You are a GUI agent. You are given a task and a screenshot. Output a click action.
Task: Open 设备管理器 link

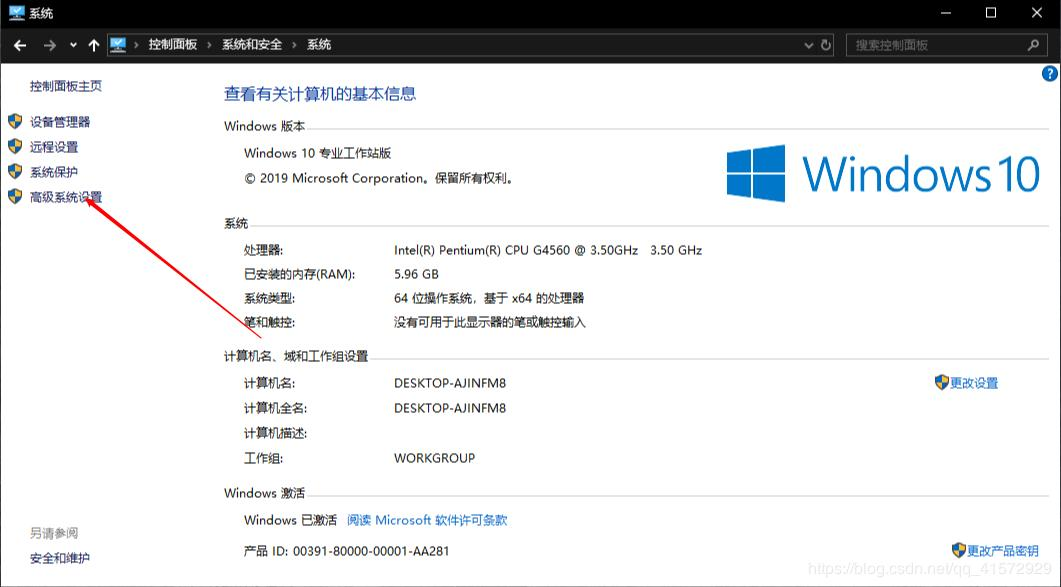[60, 122]
